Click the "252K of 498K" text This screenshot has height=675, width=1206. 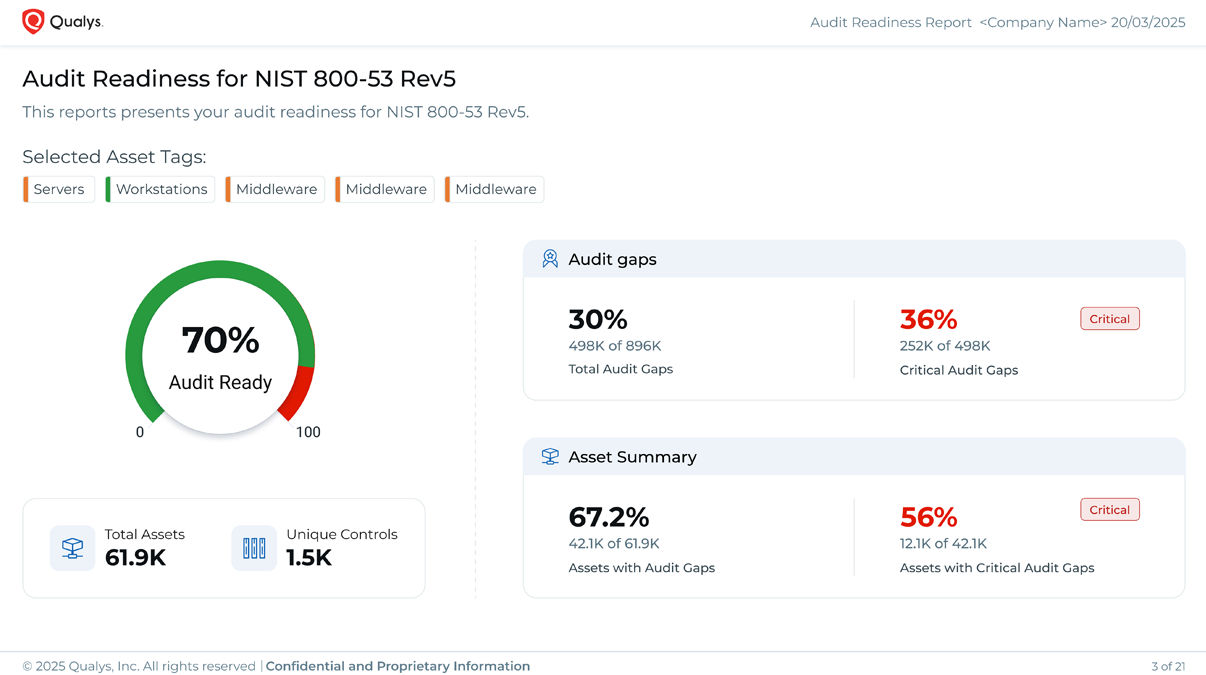coord(945,346)
